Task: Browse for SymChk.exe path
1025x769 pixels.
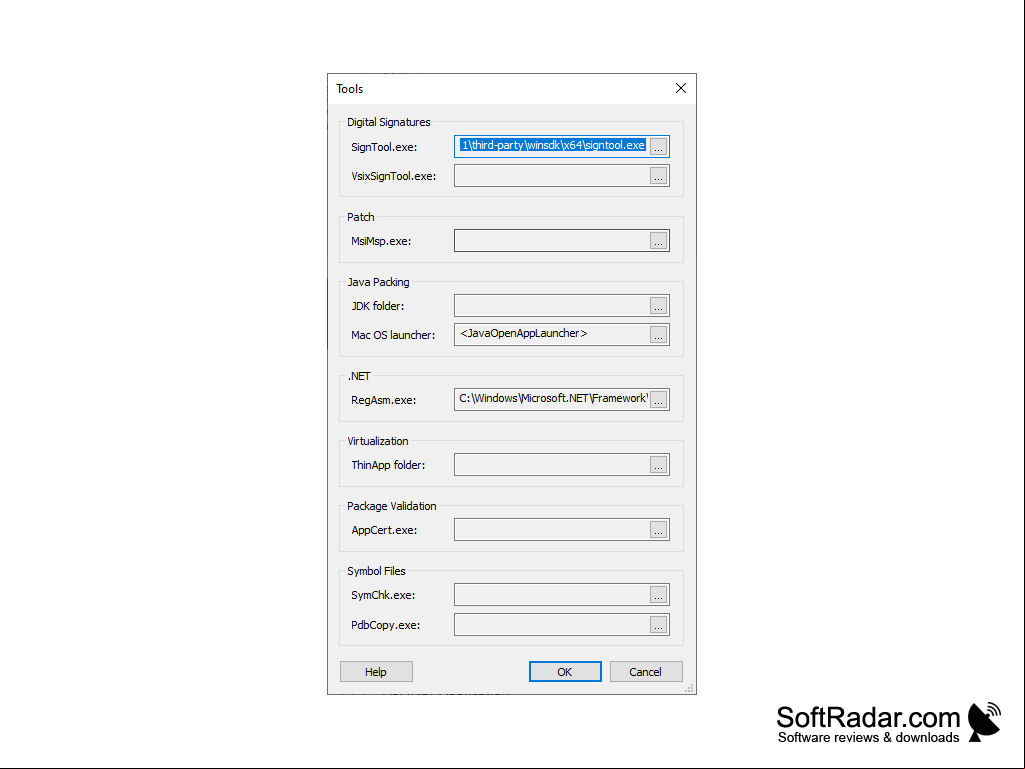Action: pos(658,594)
